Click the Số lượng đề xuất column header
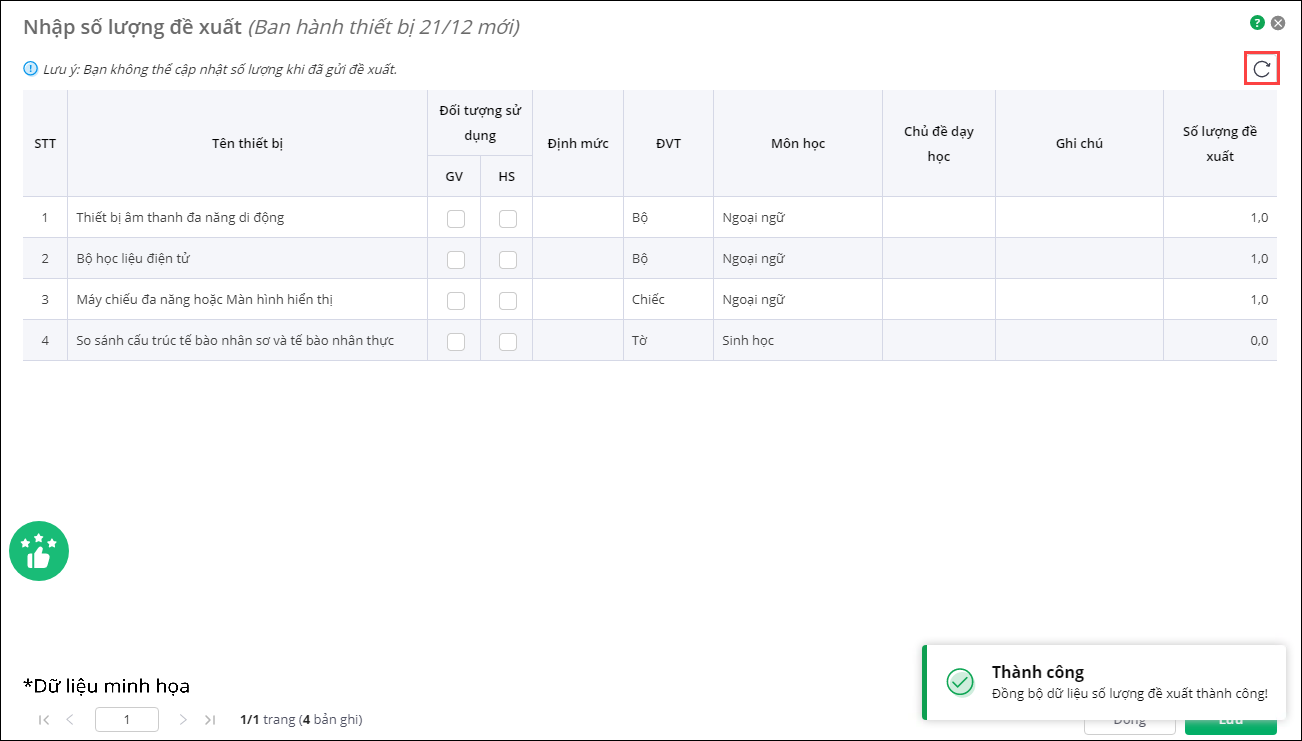This screenshot has width=1302, height=741. [x=1219, y=144]
